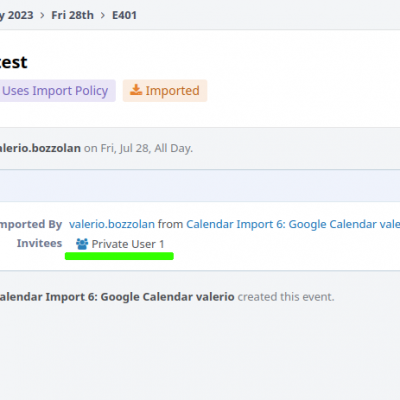Viewport: 400px width, 400px height.
Task: Click the Invitees property label
Action: point(39,243)
